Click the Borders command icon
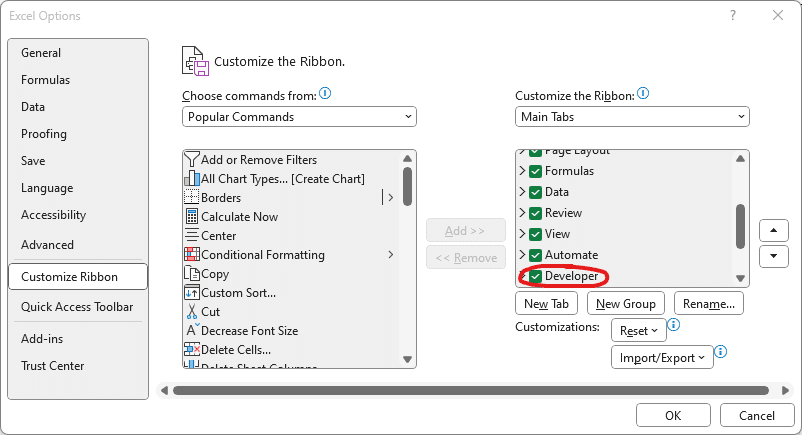This screenshot has height=435, width=802. coord(193,198)
